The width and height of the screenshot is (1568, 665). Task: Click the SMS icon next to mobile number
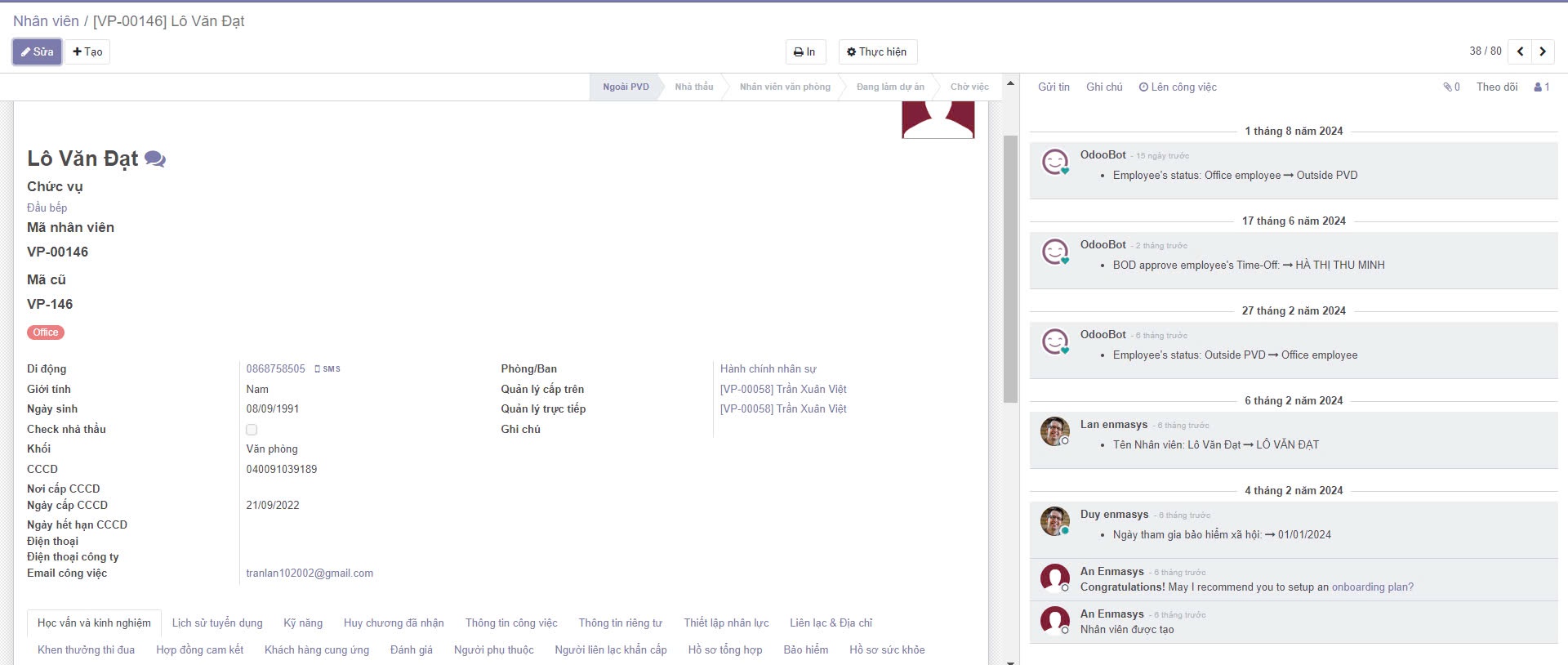coord(327,369)
